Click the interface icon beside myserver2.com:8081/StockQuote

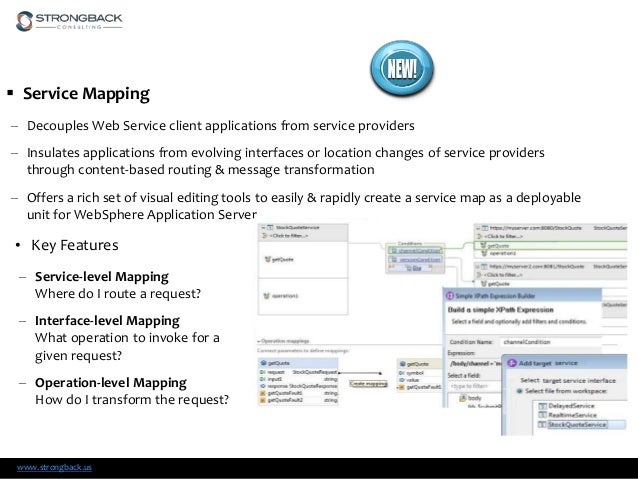coord(484,267)
